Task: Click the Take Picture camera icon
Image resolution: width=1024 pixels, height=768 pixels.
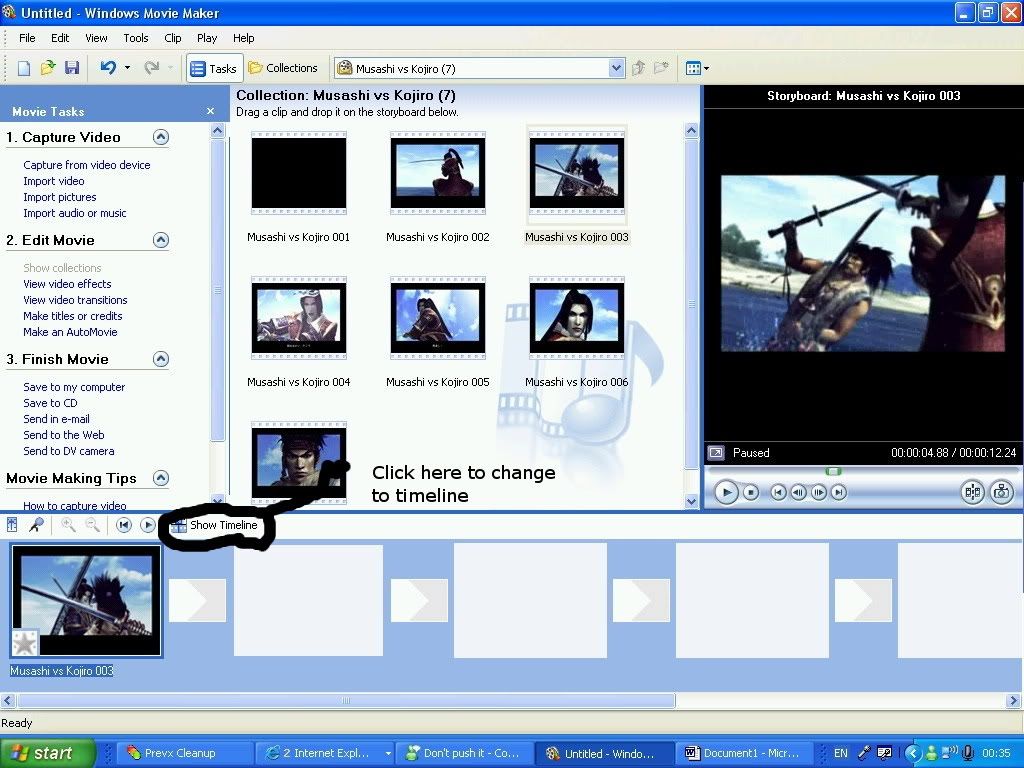Action: pyautogui.click(x=1001, y=492)
